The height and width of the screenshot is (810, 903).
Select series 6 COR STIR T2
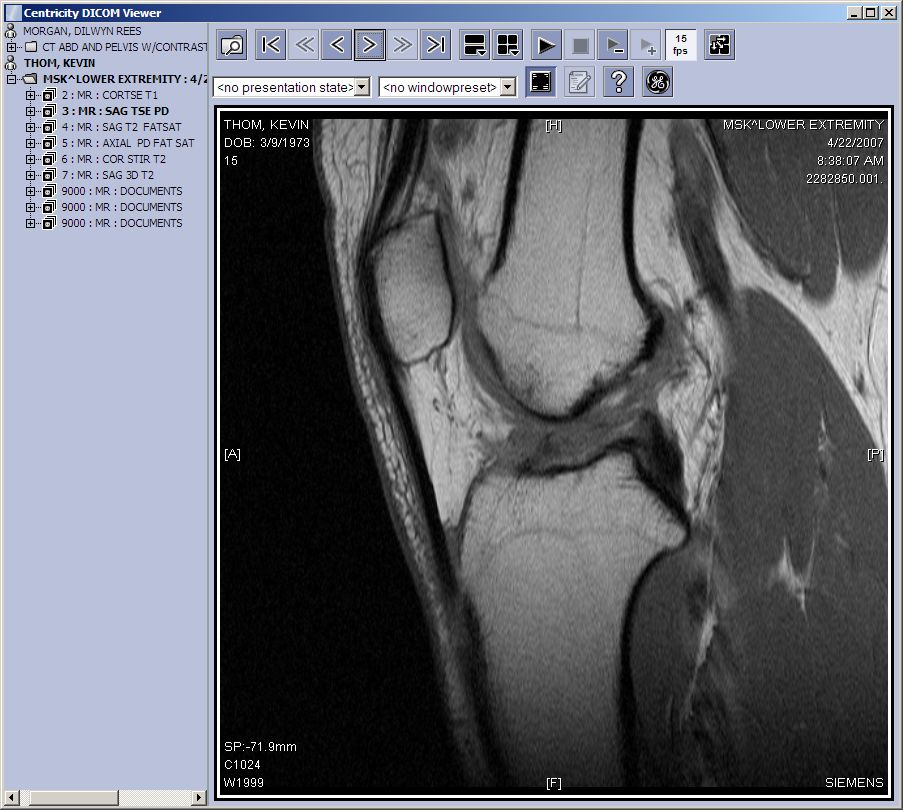click(113, 159)
